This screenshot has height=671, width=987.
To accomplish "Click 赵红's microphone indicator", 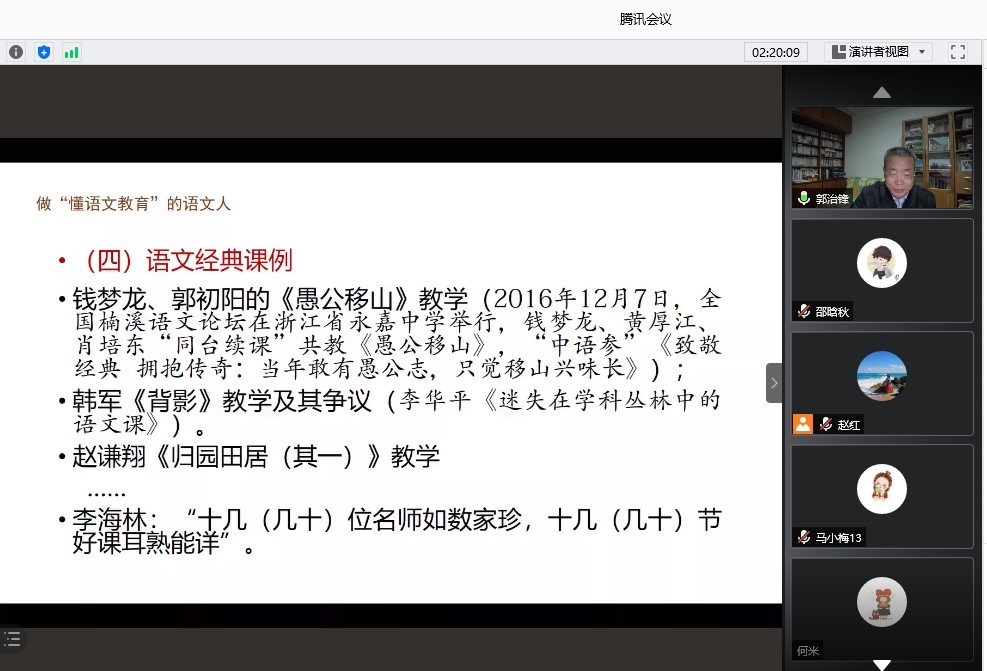I will tap(824, 424).
